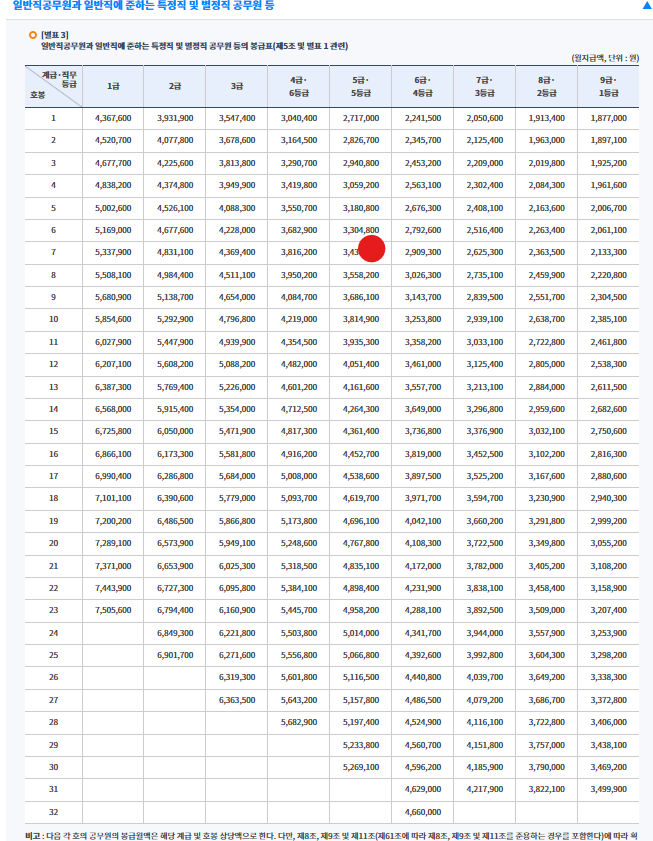Select the 5급·5등급 column header
The width and height of the screenshot is (653, 841).
361,86
